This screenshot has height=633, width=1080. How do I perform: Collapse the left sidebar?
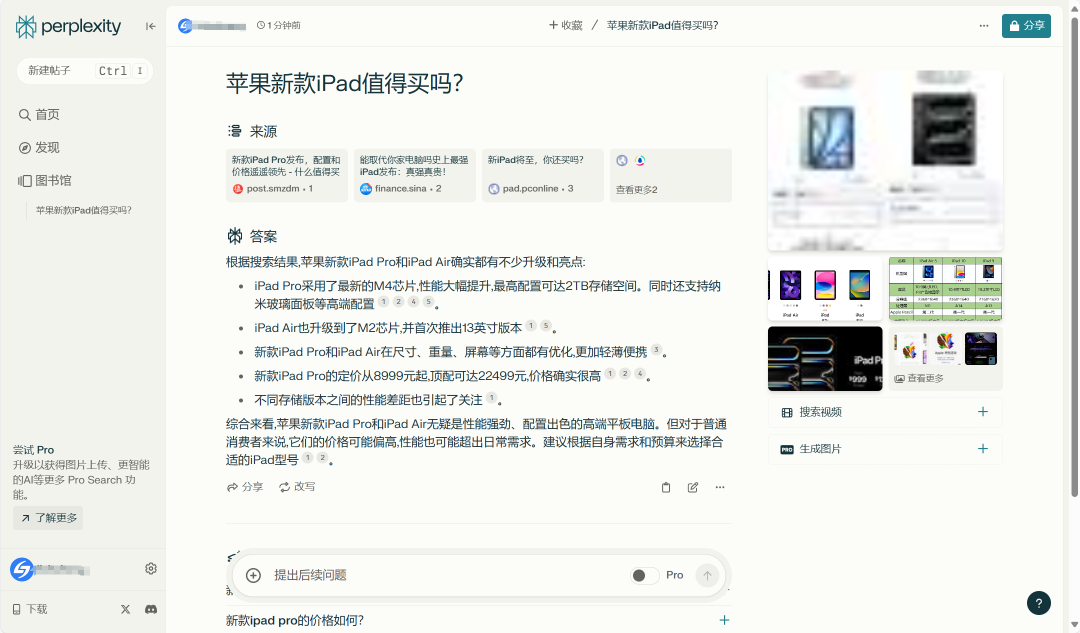pyautogui.click(x=151, y=27)
